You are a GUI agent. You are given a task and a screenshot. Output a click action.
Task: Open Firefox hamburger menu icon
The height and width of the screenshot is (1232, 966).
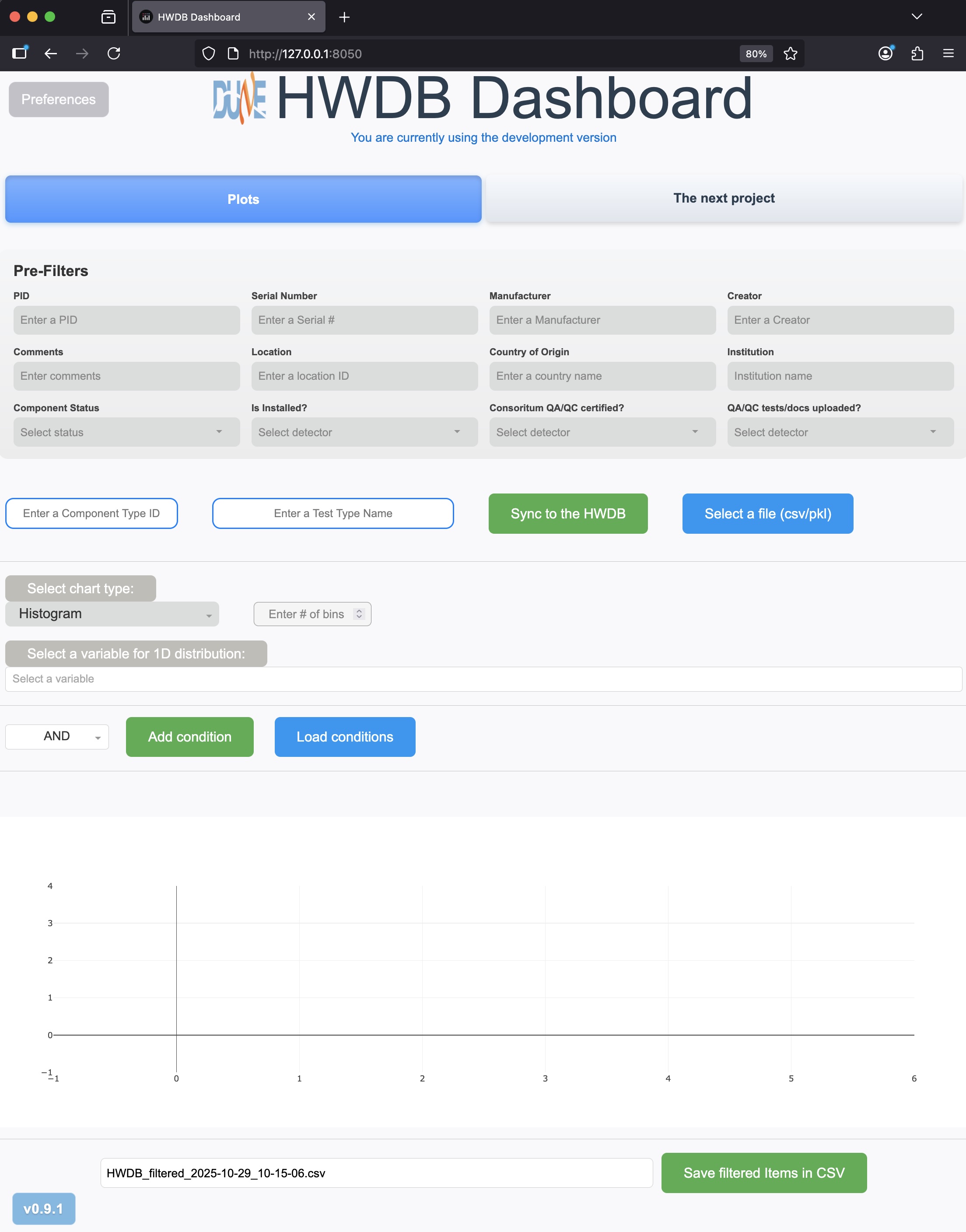pyautogui.click(x=948, y=54)
